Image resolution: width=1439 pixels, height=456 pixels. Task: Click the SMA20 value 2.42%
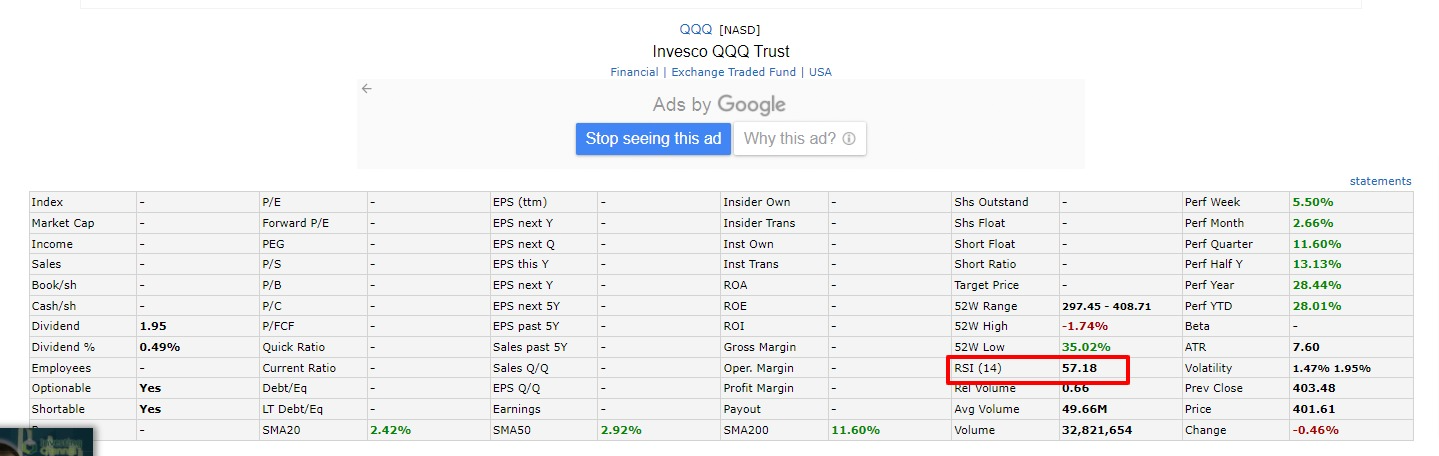tap(390, 430)
